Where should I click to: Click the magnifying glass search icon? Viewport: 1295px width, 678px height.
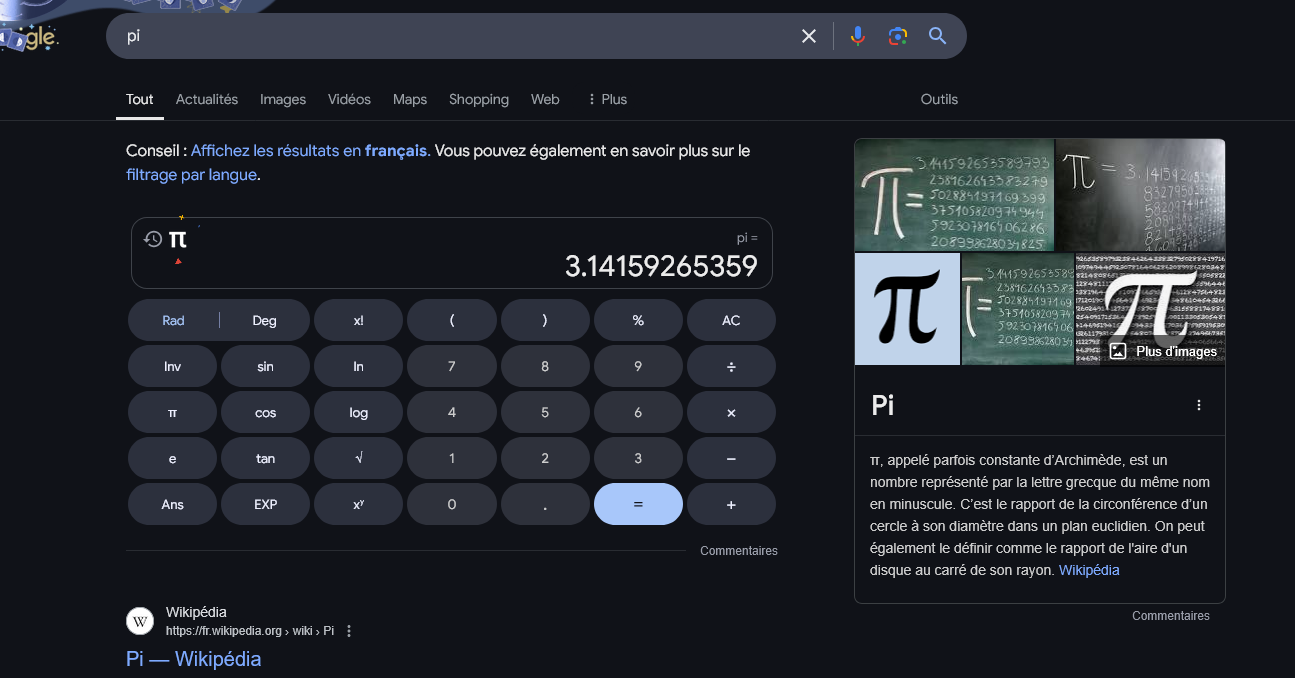937,36
